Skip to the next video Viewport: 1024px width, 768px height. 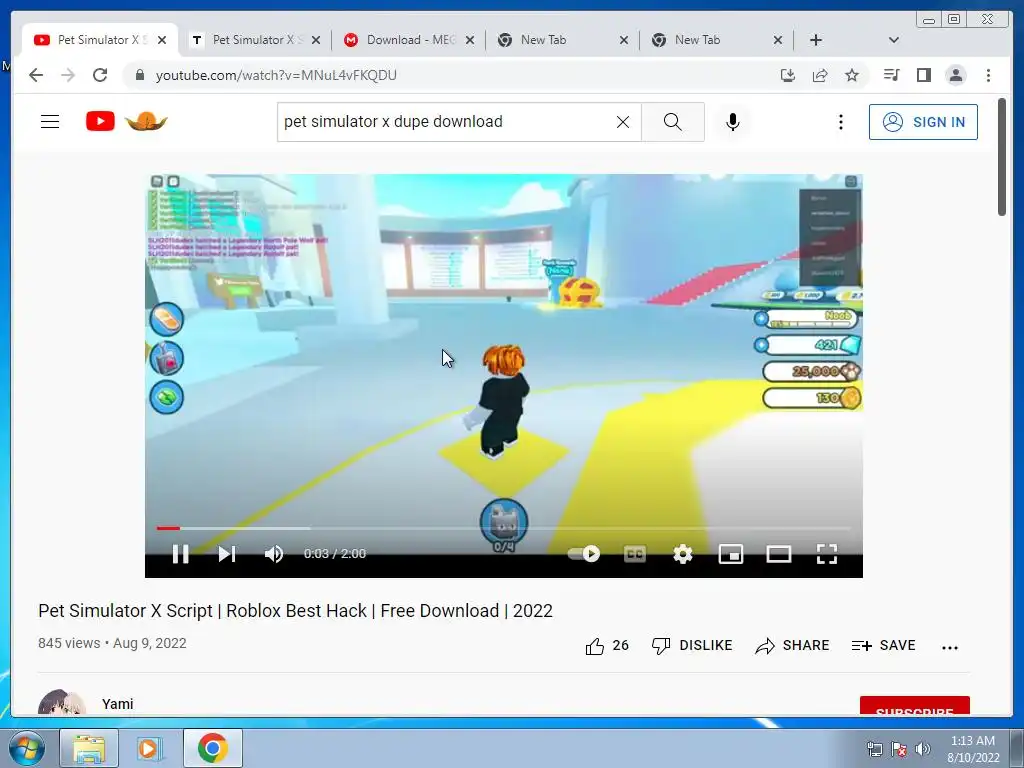[227, 554]
